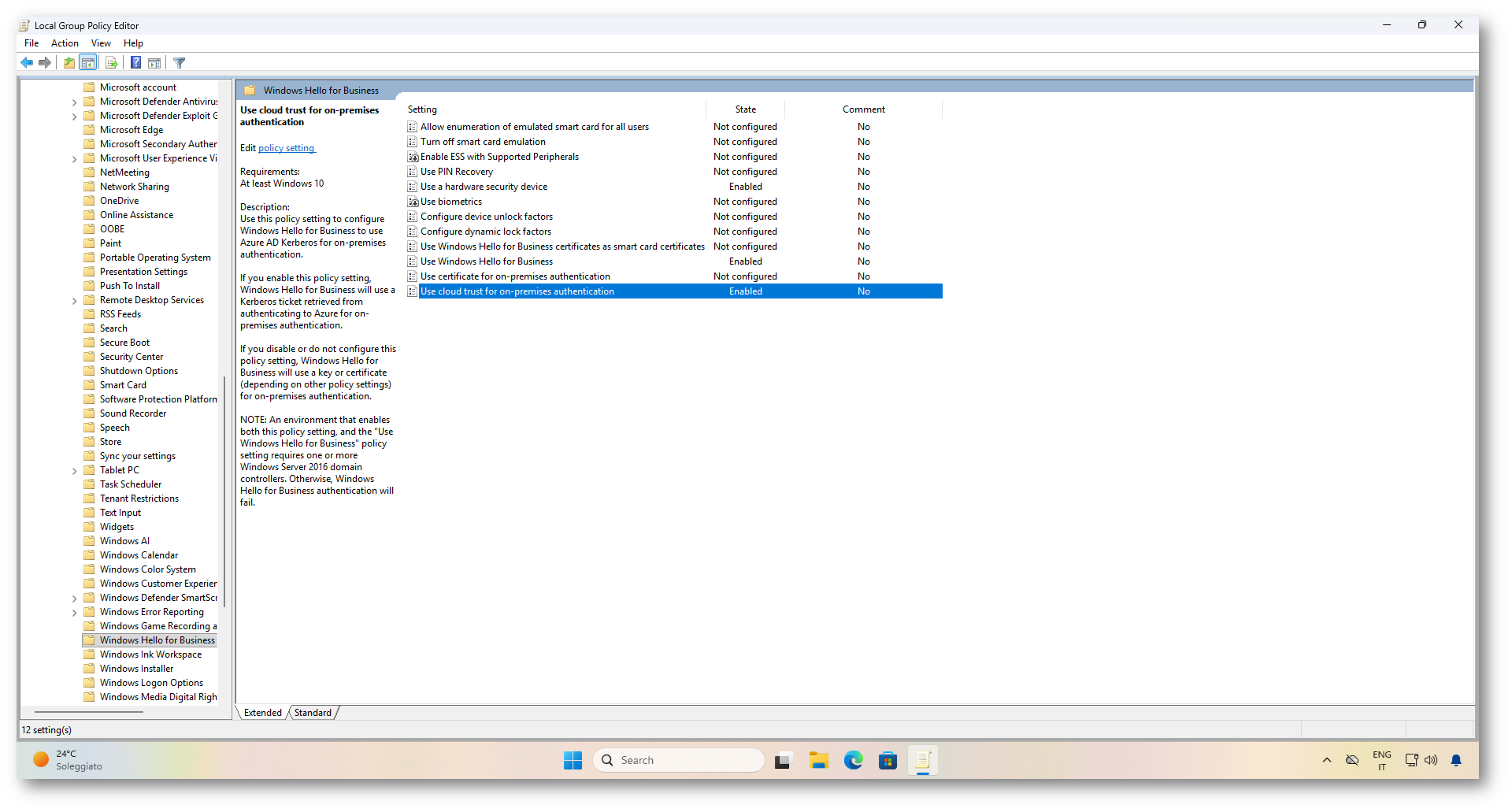
Task: Click Enable ESS with Supported Peripherals icon
Action: click(x=413, y=157)
